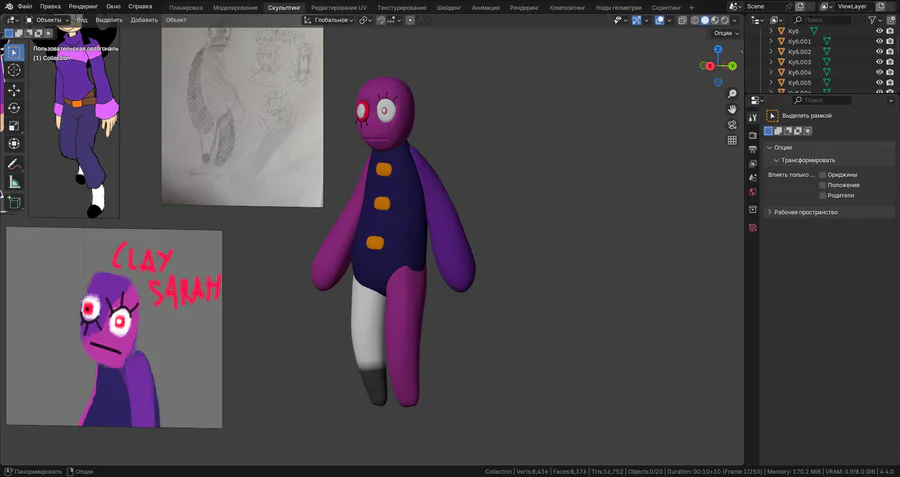This screenshot has height=477, width=900.
Task: Open the Output properties tab
Action: point(753,149)
